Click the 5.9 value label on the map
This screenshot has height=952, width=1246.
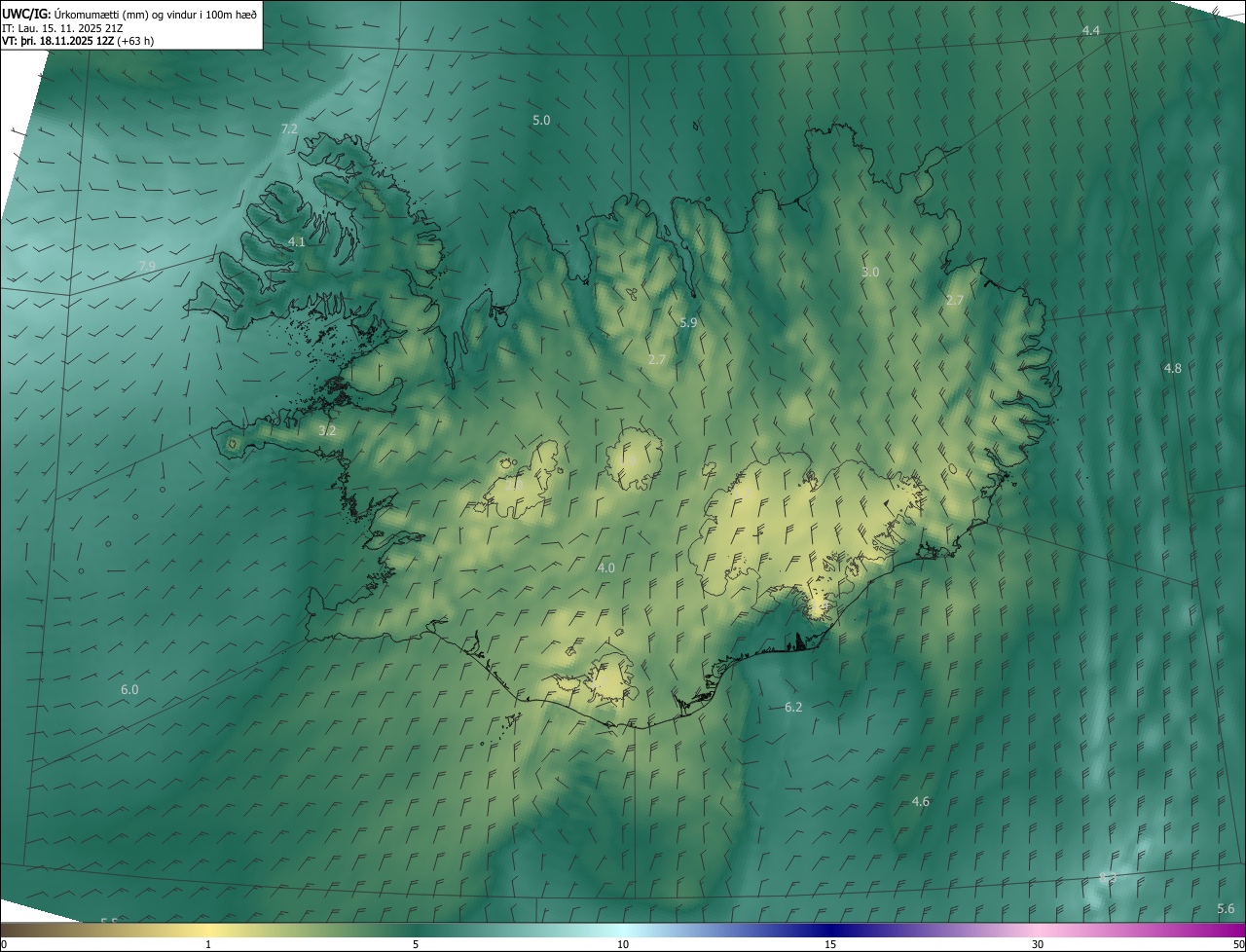click(688, 322)
